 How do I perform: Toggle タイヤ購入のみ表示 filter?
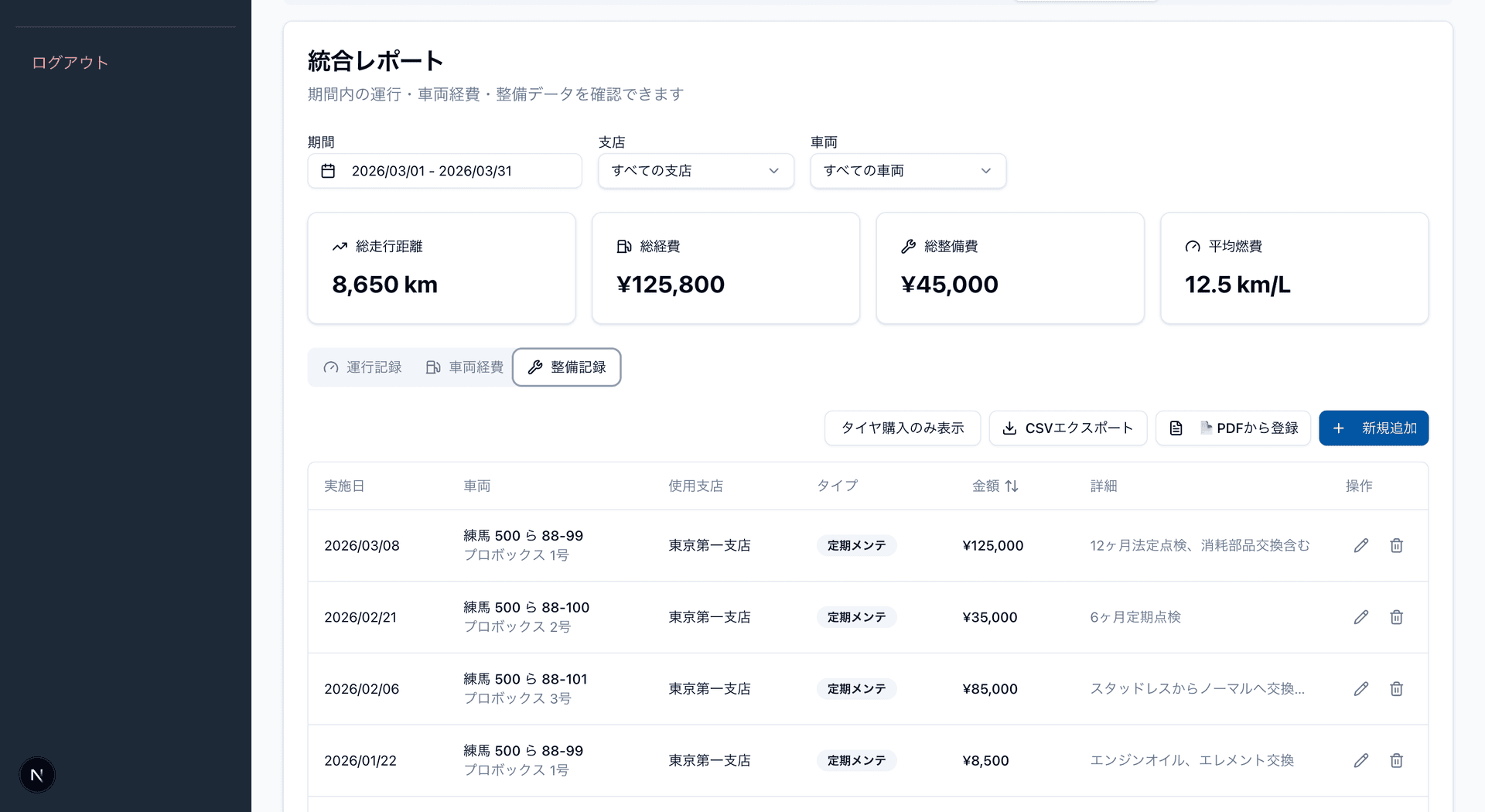[902, 428]
